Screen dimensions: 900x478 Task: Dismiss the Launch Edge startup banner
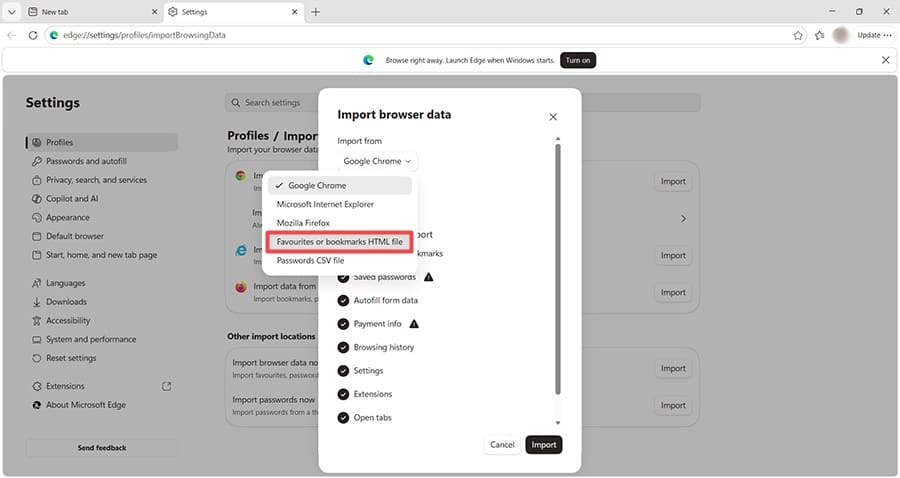pyautogui.click(x=885, y=60)
